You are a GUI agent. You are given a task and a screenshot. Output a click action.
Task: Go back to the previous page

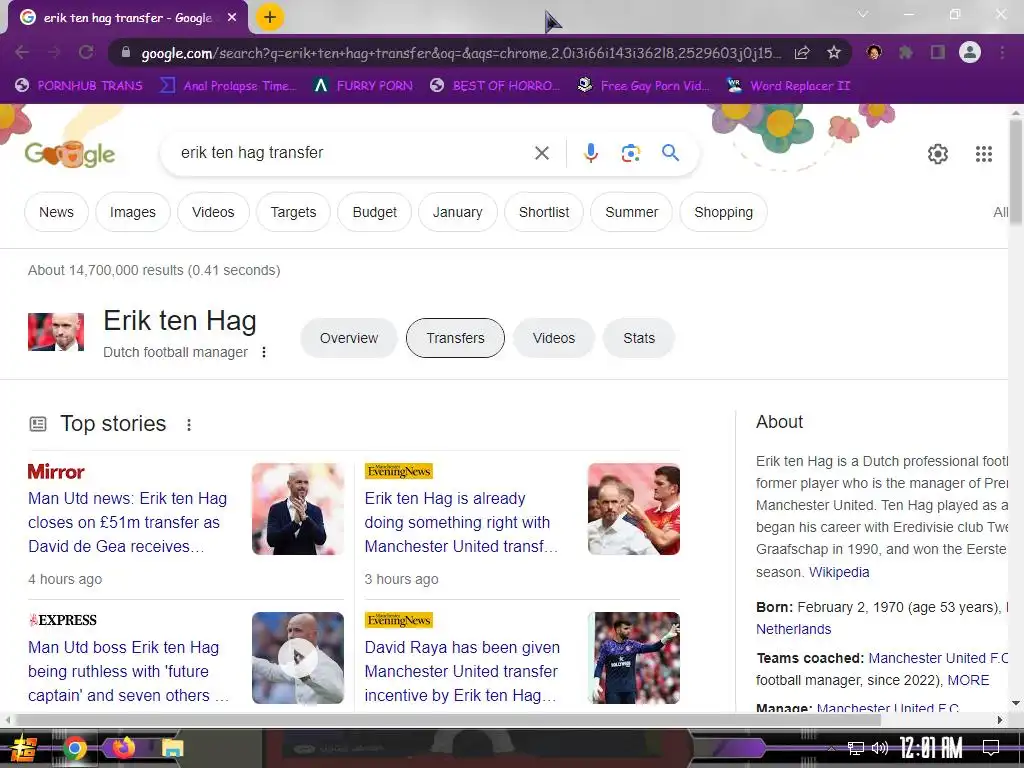[22, 52]
